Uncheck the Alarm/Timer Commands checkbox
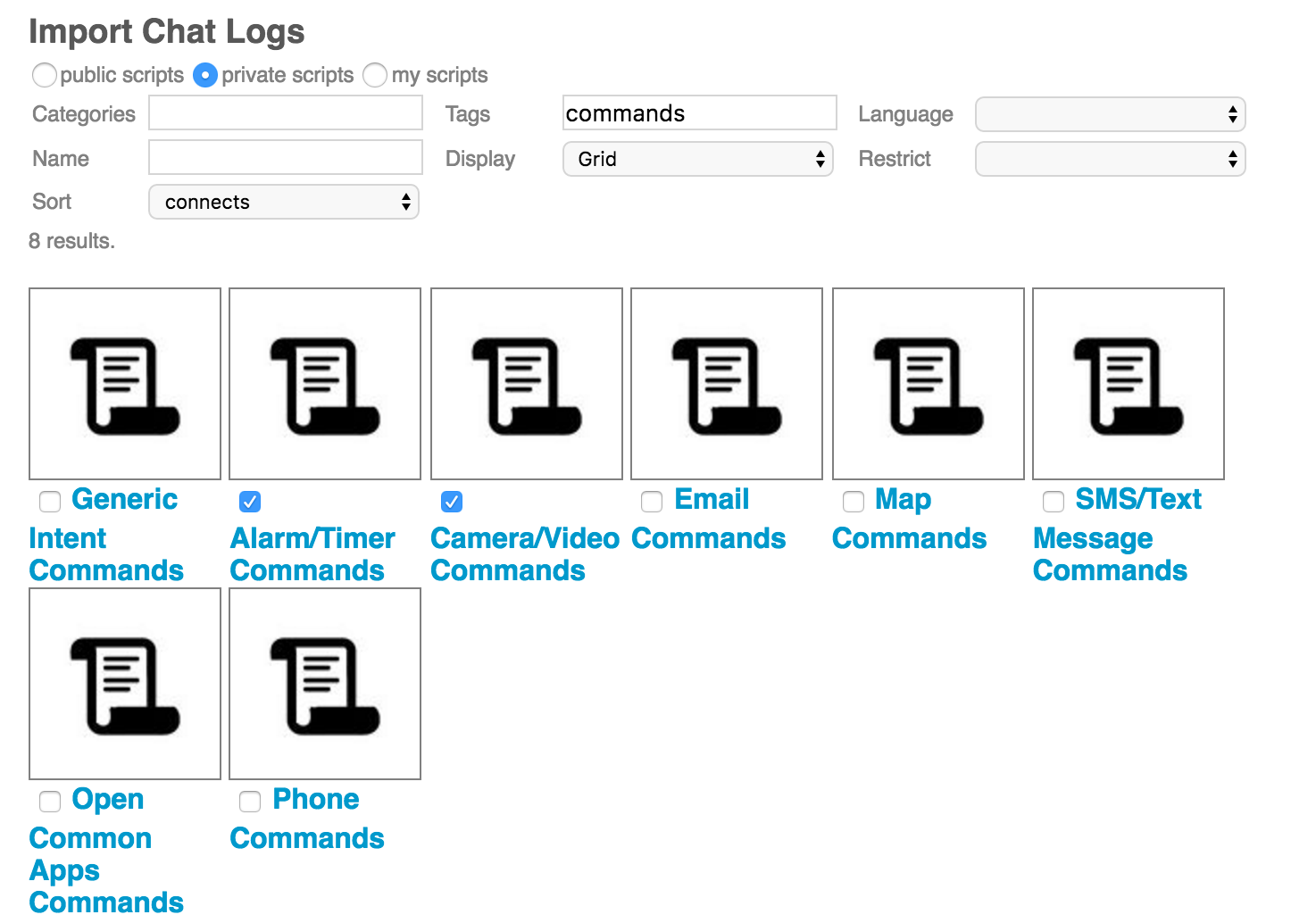This screenshot has width=1316, height=923. point(250,502)
